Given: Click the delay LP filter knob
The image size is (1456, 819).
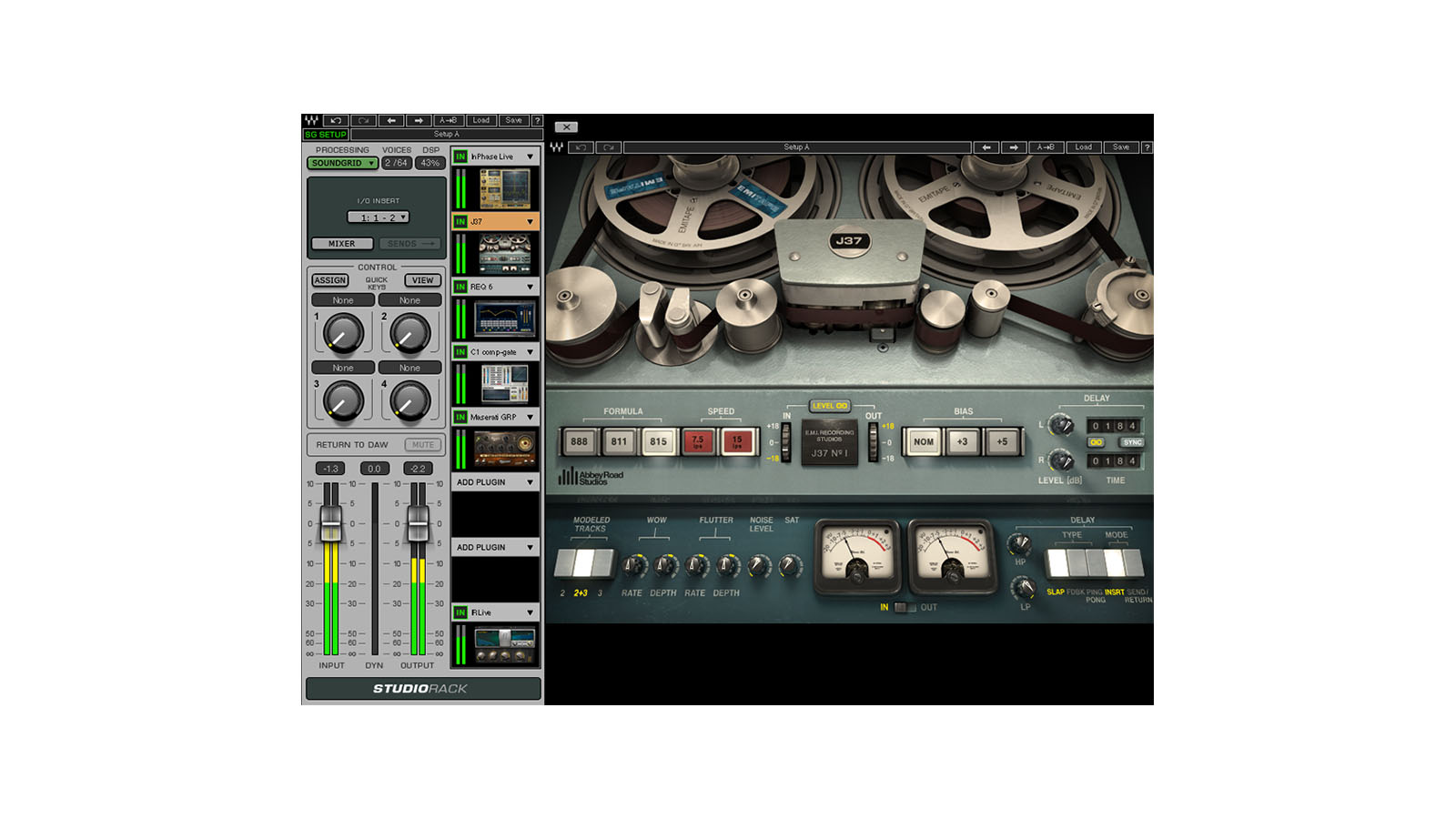Looking at the screenshot, I should [1023, 589].
